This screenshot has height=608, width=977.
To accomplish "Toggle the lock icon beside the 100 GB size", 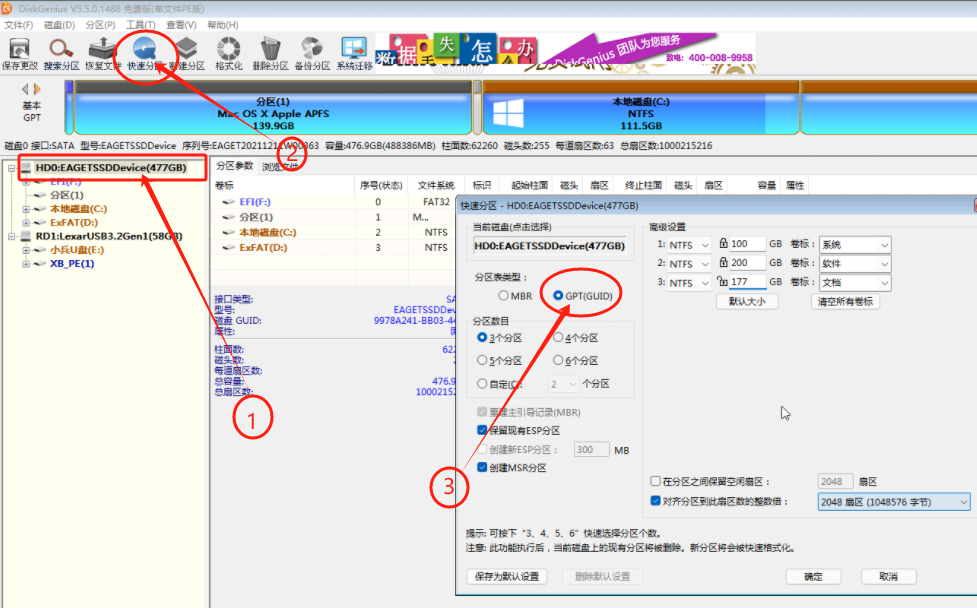I will click(723, 244).
